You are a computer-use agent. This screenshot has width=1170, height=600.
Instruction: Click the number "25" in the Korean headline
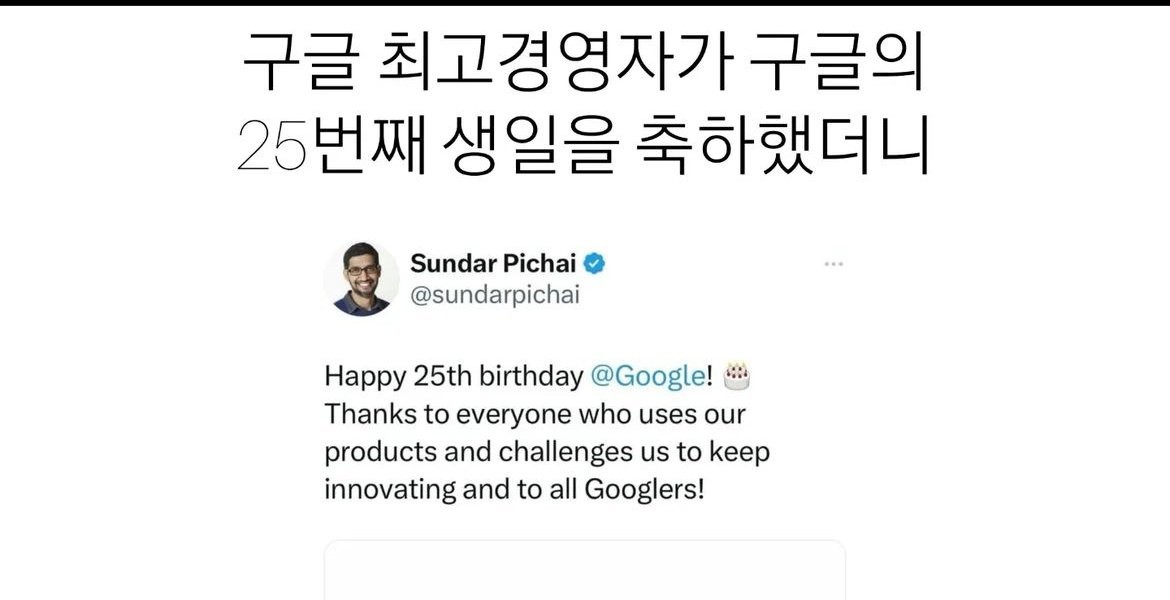click(x=272, y=147)
